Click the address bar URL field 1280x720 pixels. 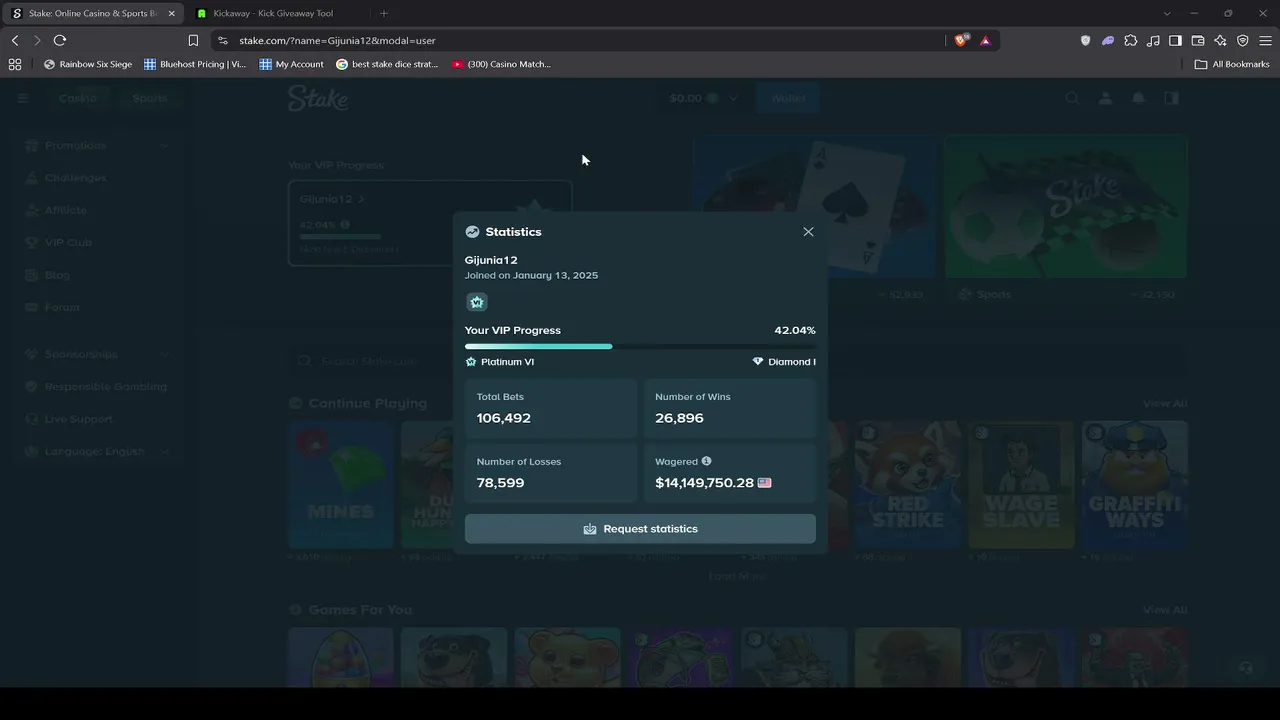pyautogui.click(x=575, y=40)
